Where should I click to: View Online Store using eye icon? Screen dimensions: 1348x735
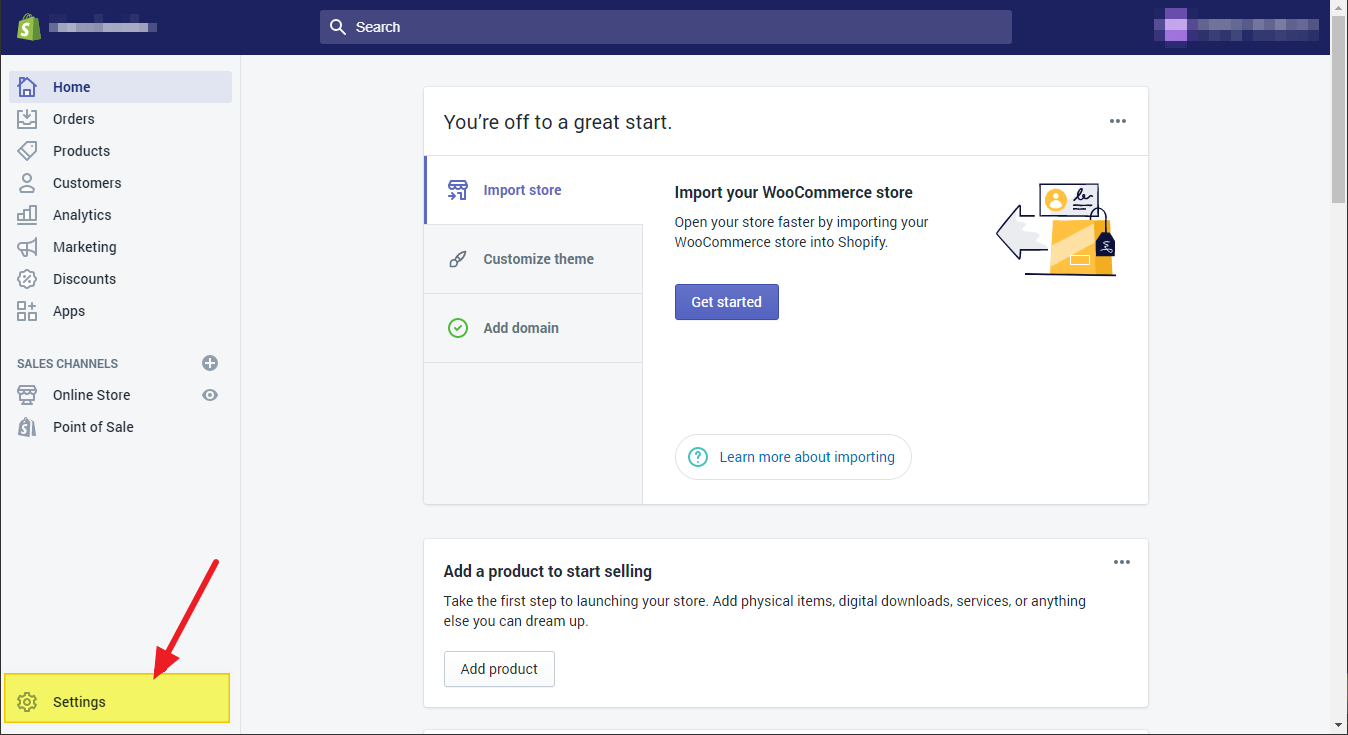coord(210,395)
